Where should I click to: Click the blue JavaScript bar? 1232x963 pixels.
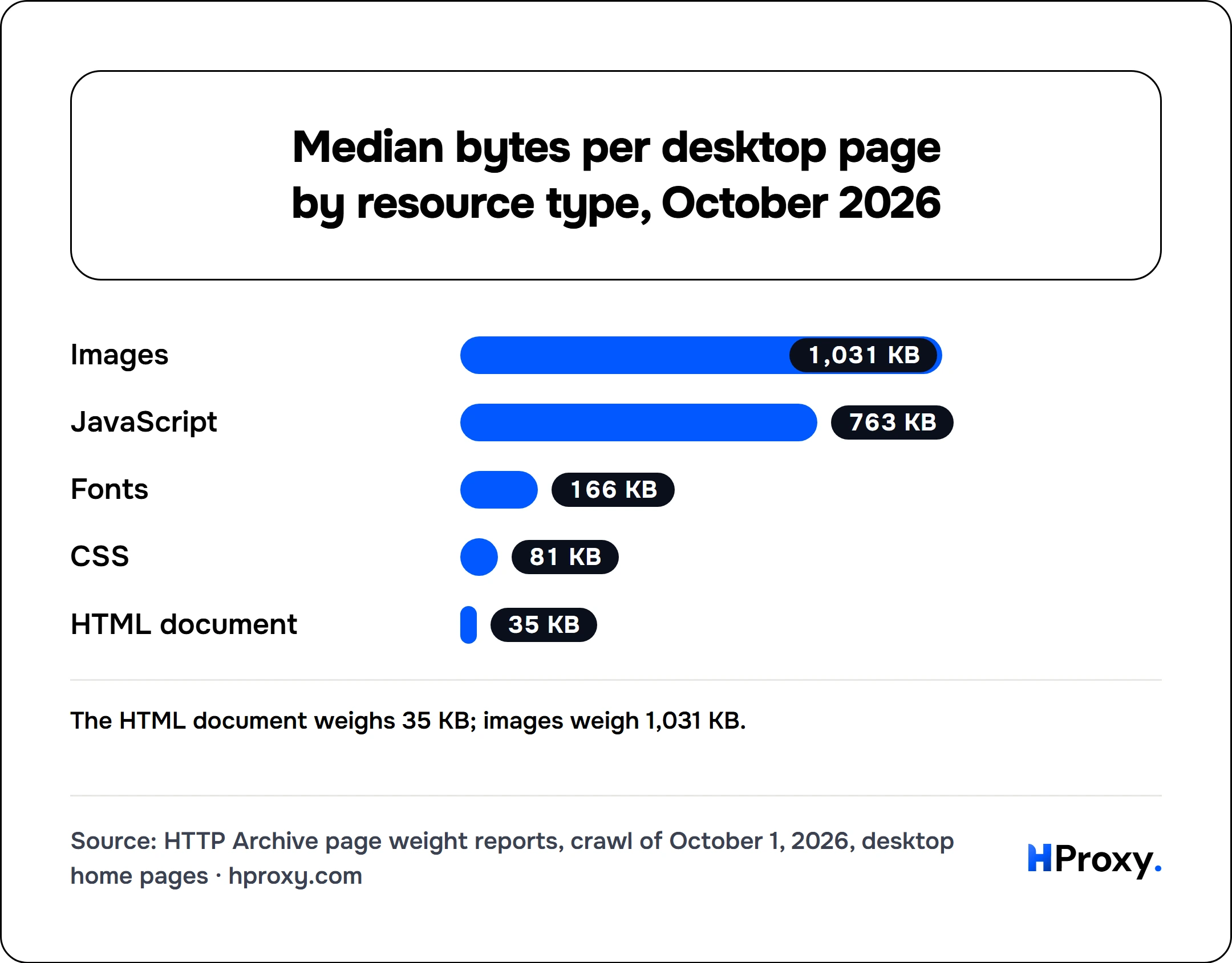tap(639, 422)
